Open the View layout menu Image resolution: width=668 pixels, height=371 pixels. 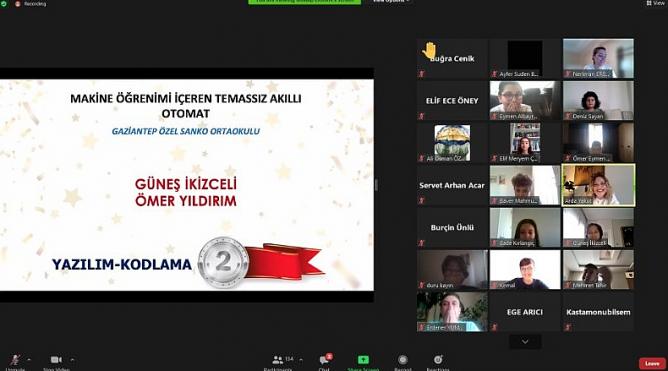(x=656, y=3)
